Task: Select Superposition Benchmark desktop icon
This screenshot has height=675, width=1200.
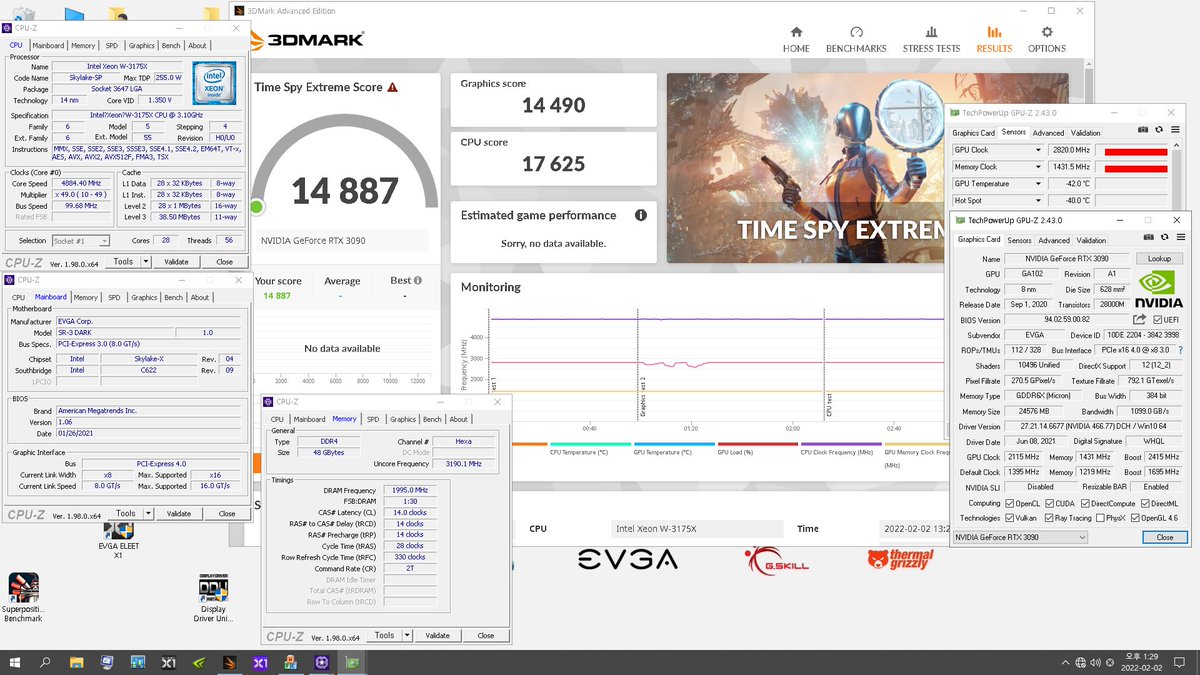Action: pos(23,598)
